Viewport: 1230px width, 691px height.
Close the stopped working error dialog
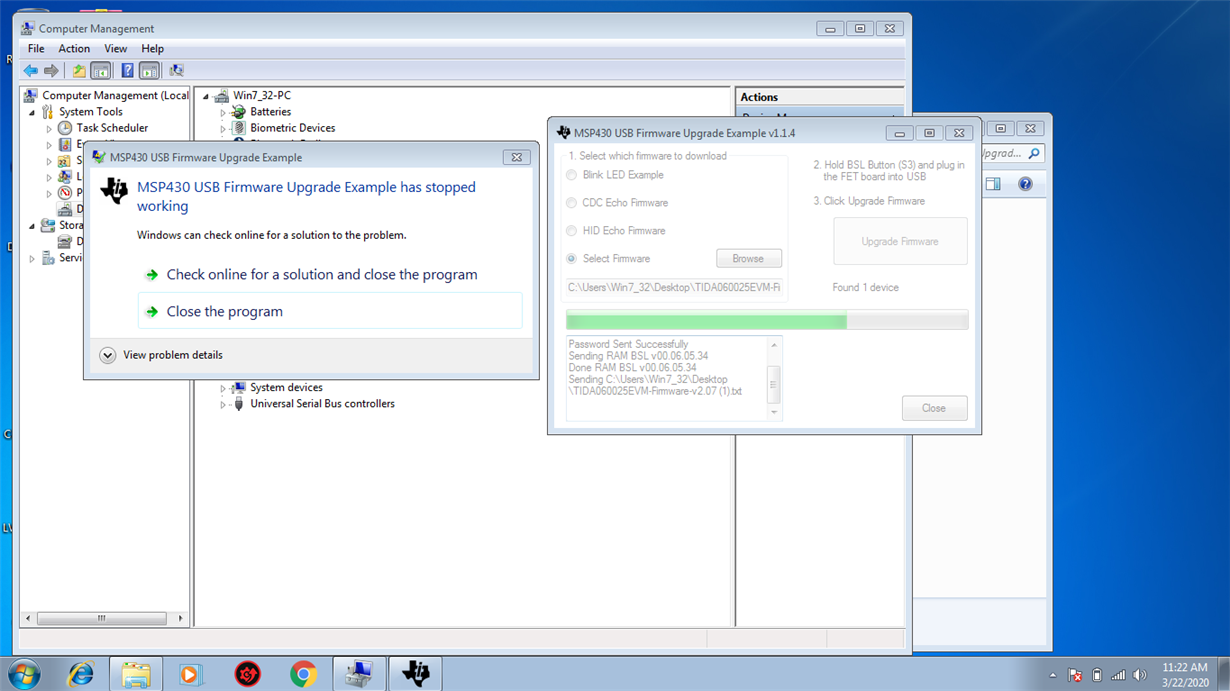tap(516, 157)
